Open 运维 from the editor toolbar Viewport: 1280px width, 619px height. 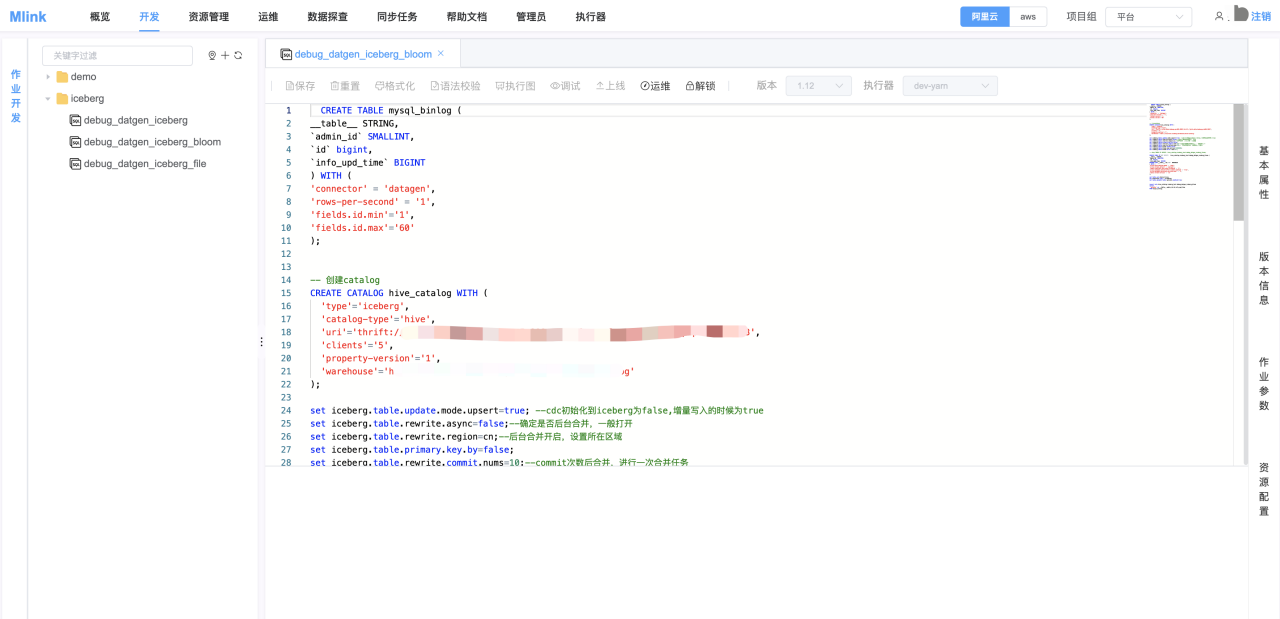coord(655,86)
